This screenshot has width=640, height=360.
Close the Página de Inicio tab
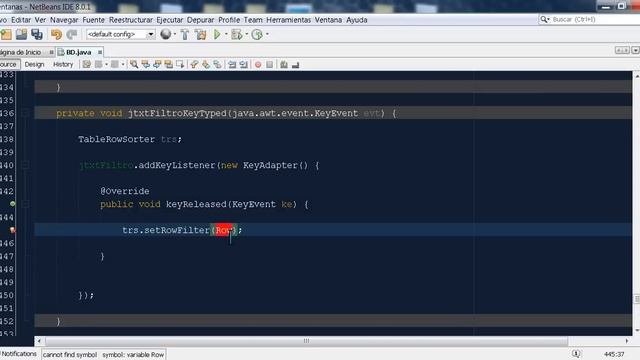(x=51, y=52)
